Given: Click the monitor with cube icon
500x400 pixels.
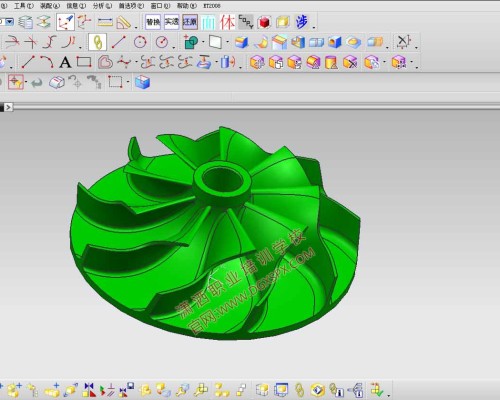Looking at the screenshot, I should pos(281,389).
